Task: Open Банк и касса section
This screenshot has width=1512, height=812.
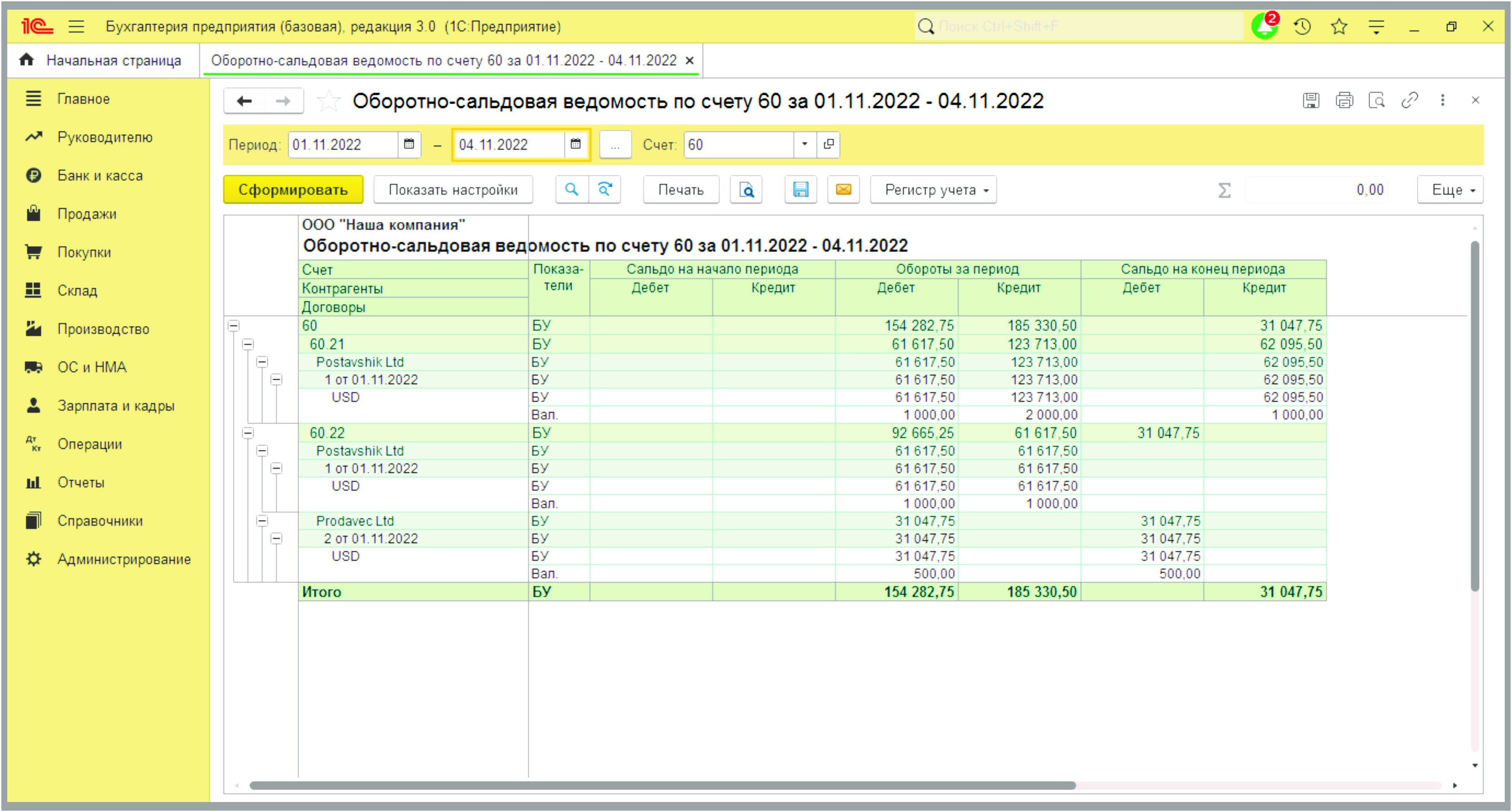Action: [x=100, y=175]
